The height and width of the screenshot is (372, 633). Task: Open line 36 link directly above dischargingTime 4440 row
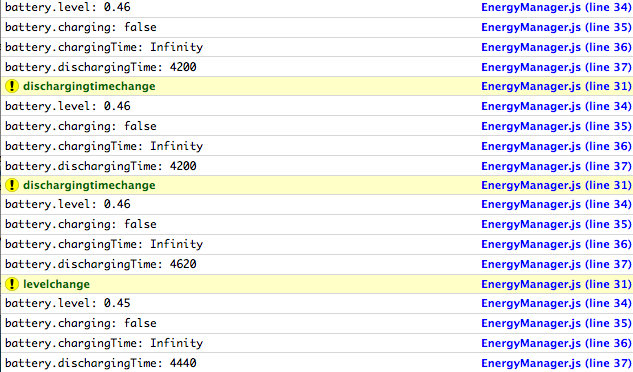[556, 343]
